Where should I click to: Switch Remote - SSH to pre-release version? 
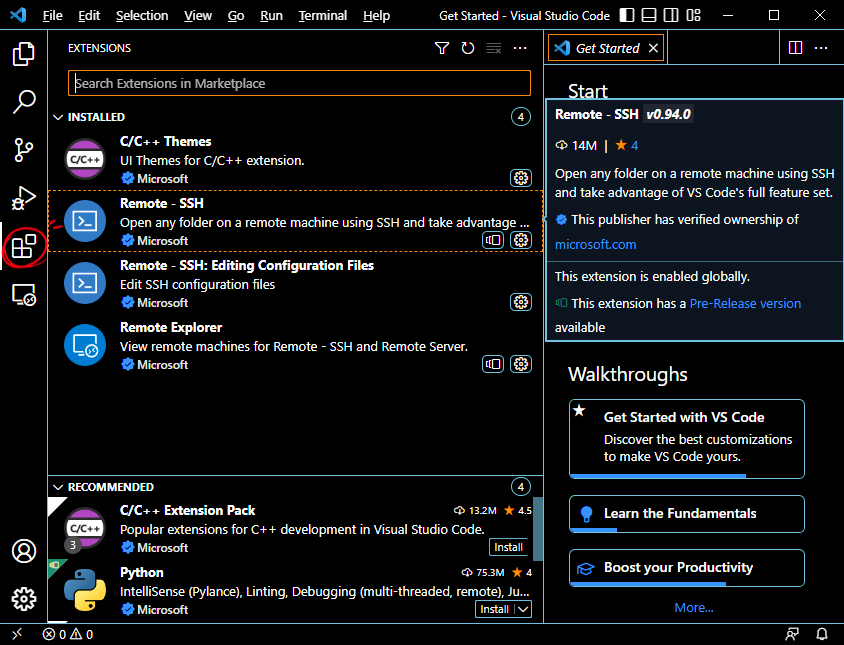[x=493, y=240]
